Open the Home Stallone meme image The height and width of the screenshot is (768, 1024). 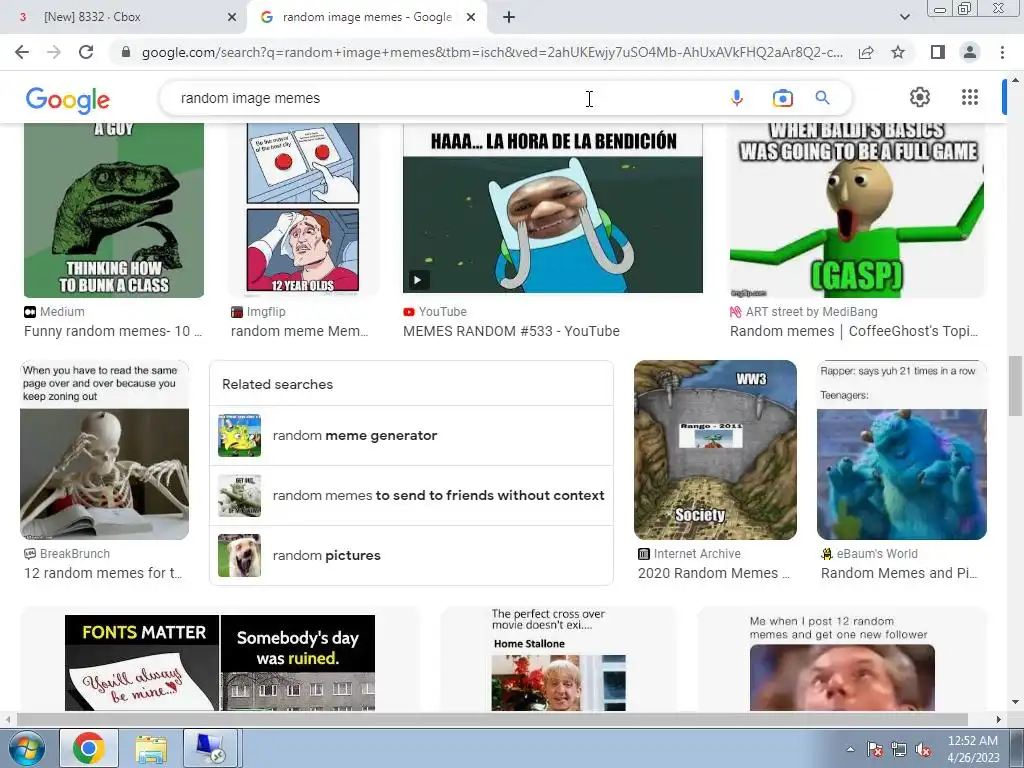[x=558, y=660]
